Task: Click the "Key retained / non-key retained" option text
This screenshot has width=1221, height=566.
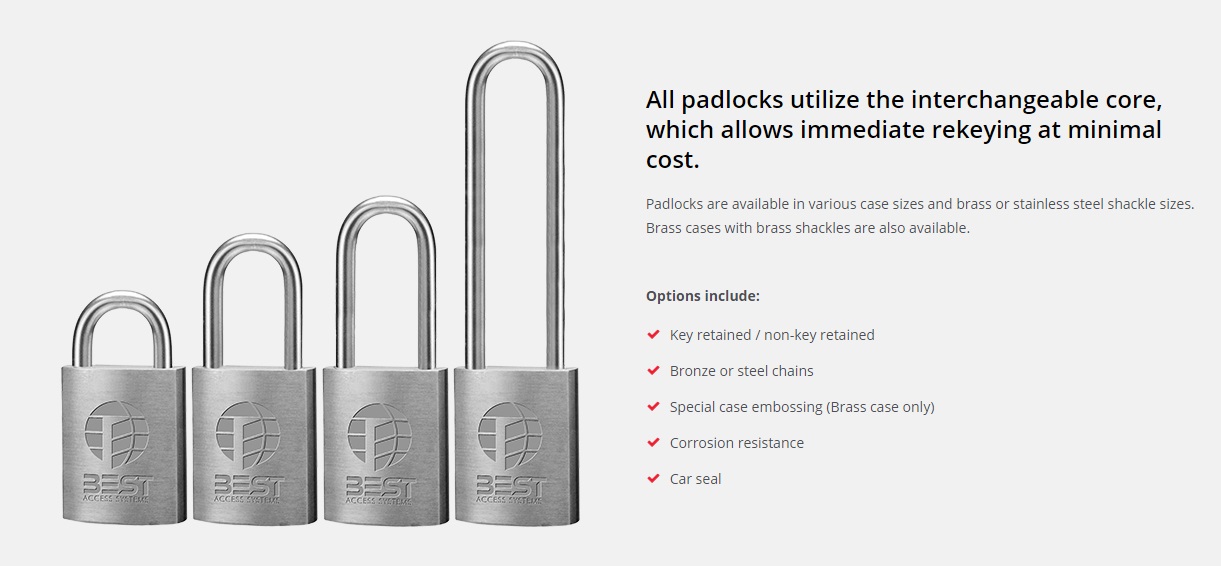Action: point(772,335)
